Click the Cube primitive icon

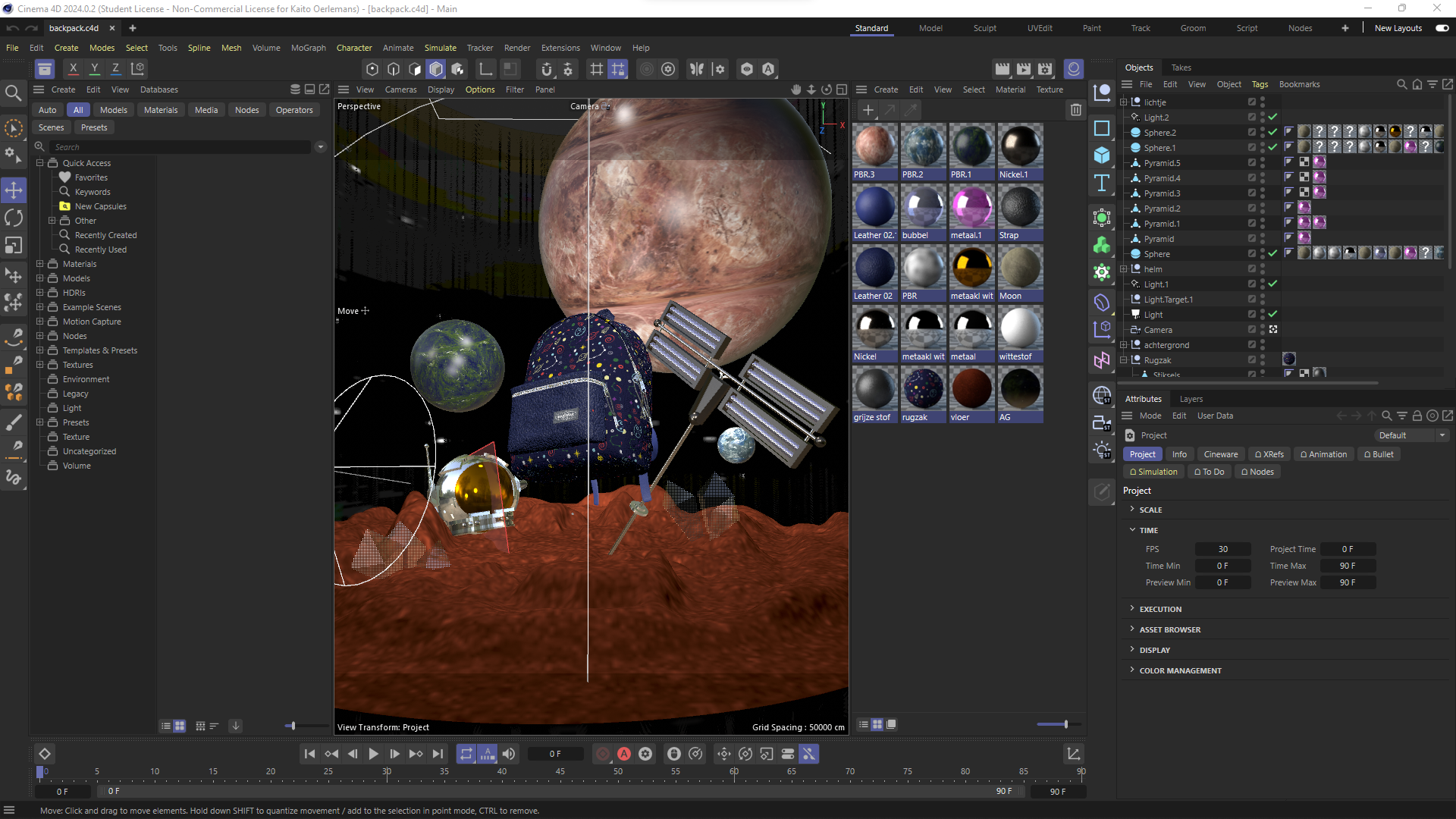point(1102,155)
